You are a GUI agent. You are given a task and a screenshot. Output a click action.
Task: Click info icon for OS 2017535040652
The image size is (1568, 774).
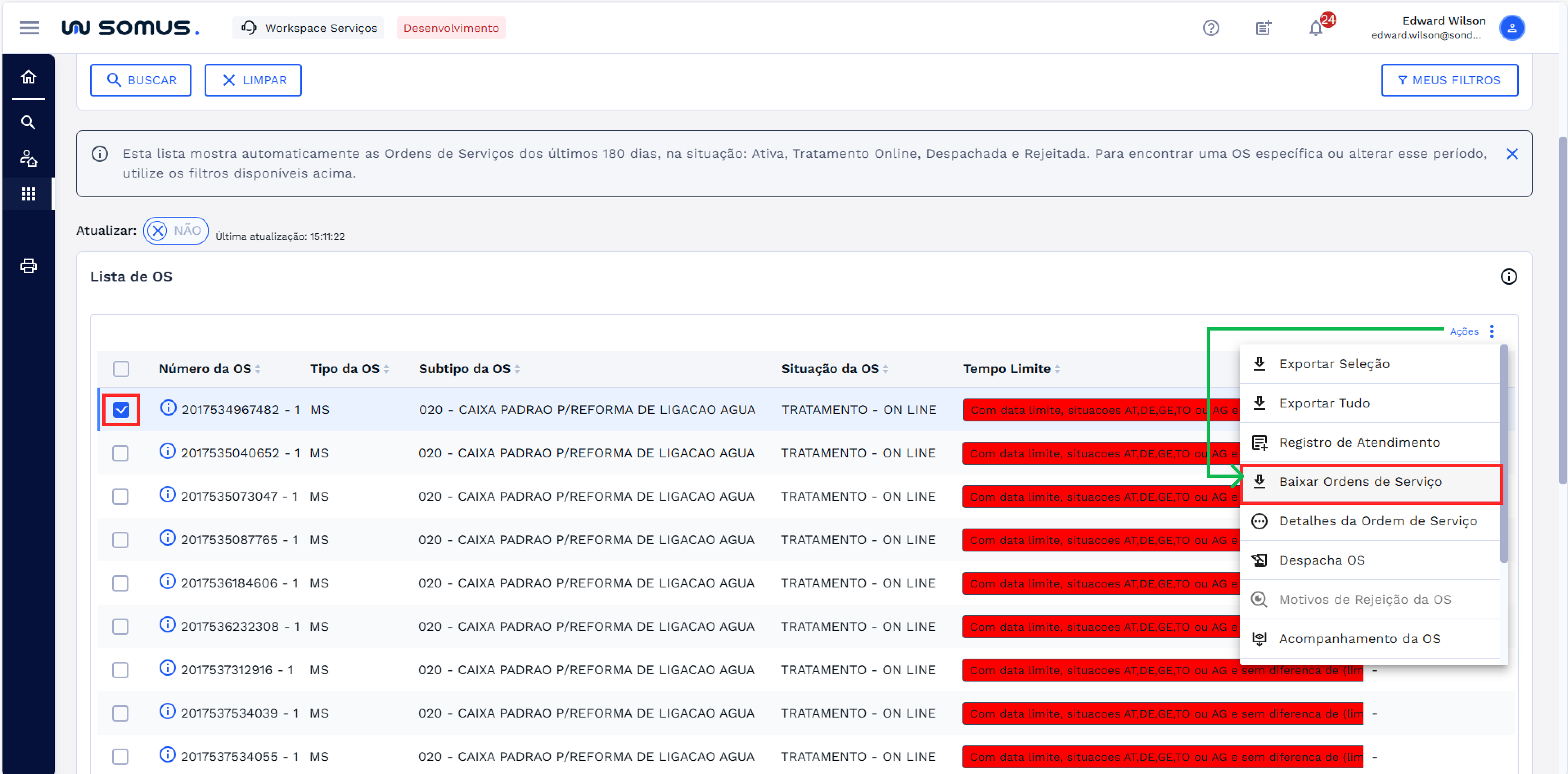click(x=167, y=452)
